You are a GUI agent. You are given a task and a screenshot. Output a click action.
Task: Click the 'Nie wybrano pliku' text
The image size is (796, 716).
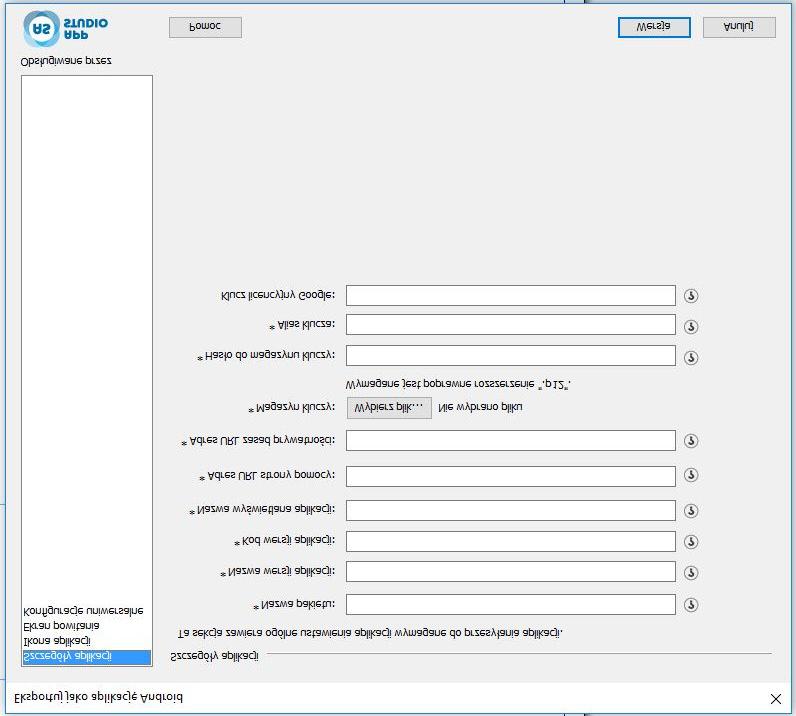click(x=480, y=407)
